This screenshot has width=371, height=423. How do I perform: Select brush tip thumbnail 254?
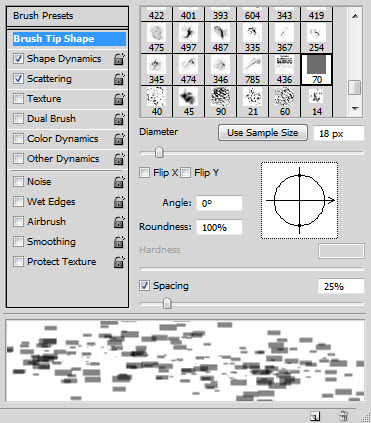tap(316, 38)
